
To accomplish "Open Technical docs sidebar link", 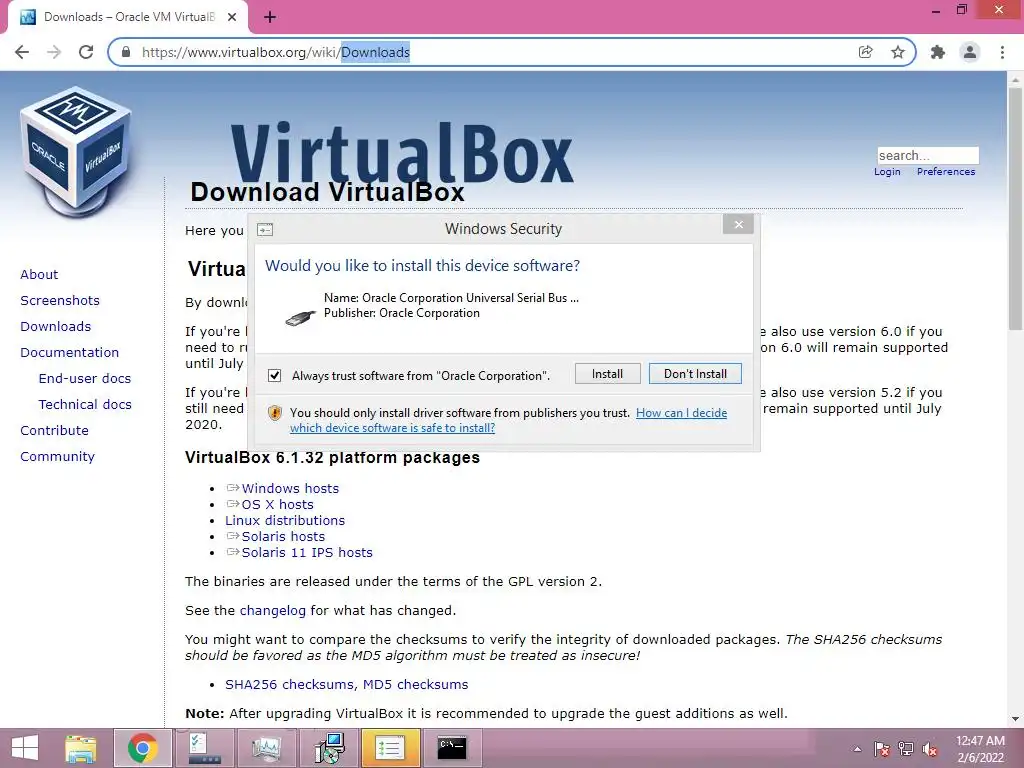I will click(85, 405).
